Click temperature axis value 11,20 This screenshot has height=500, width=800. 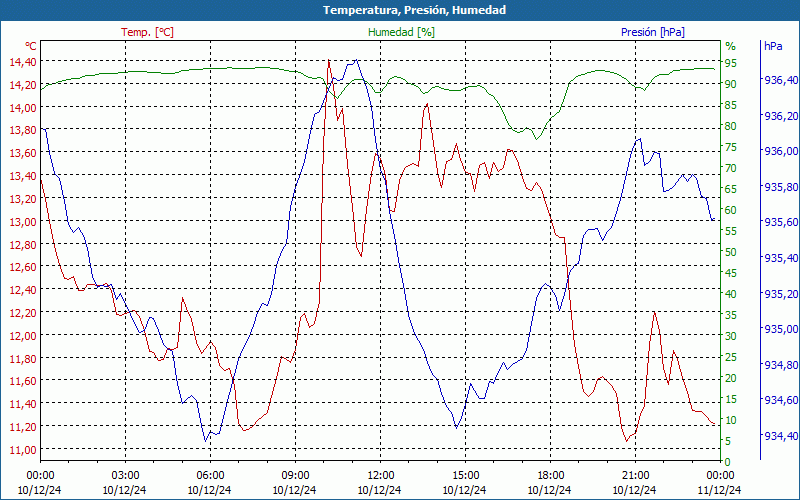(23, 427)
